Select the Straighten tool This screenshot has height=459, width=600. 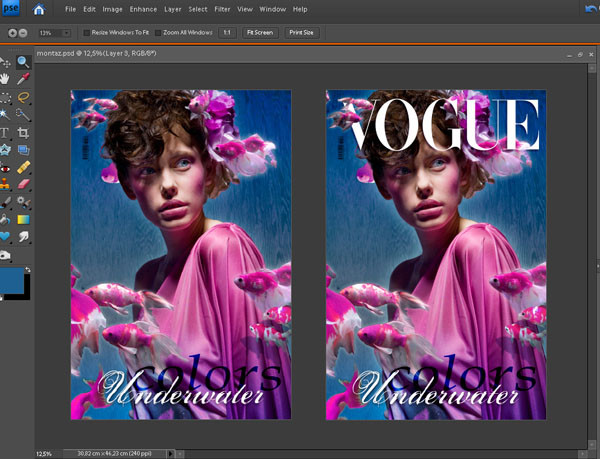tap(23, 150)
